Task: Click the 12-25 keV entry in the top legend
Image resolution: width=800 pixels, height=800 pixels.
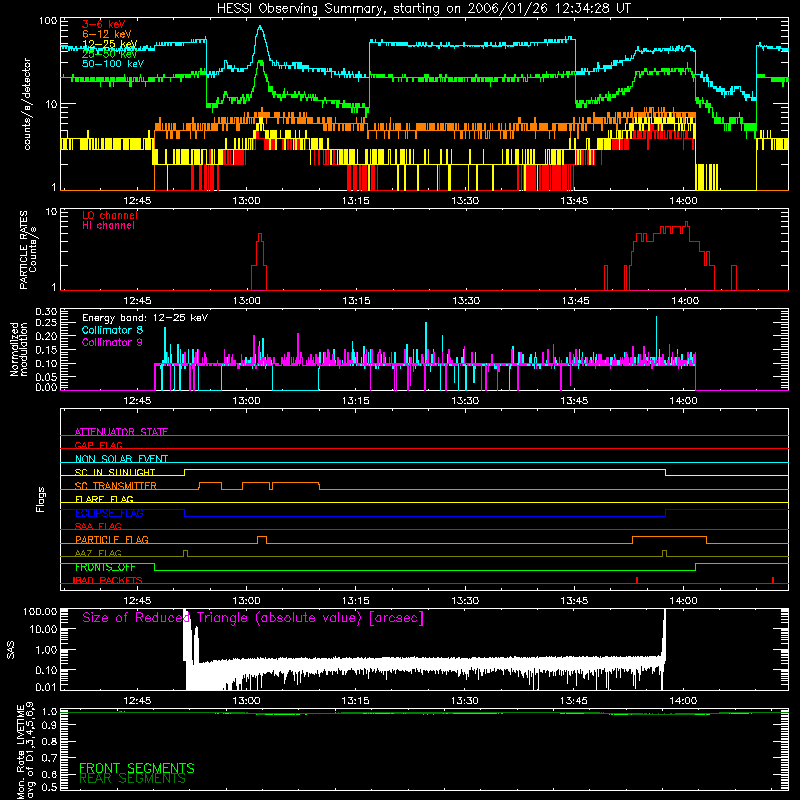Action: (x=110, y=44)
